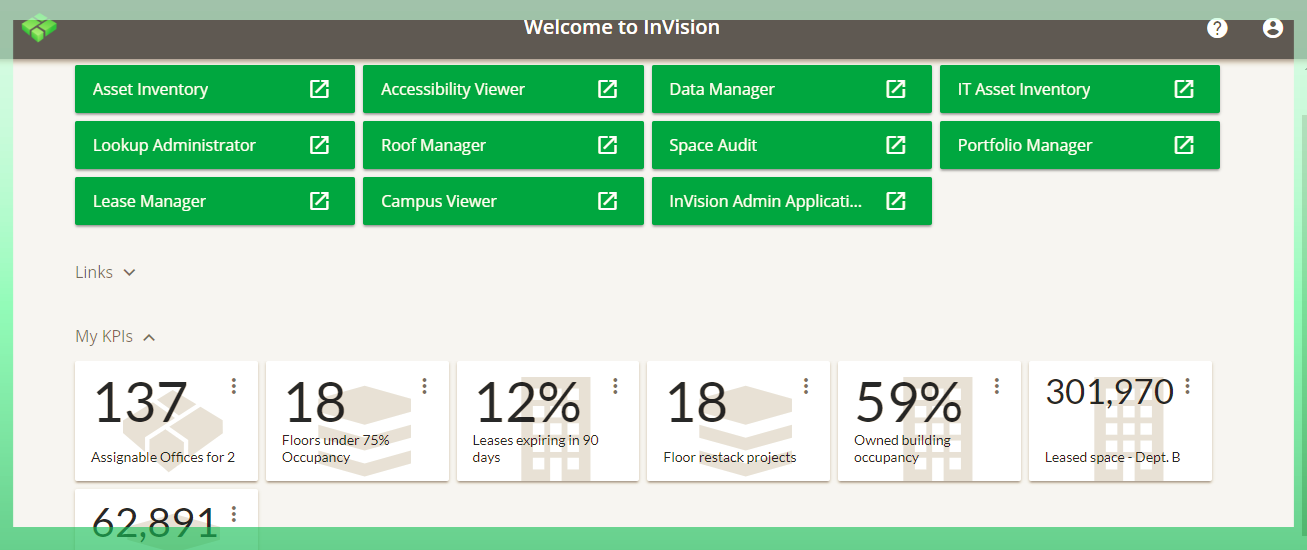Open three-dot menu on Assignable Offices KPI
This screenshot has width=1307, height=550.
pos(234,386)
